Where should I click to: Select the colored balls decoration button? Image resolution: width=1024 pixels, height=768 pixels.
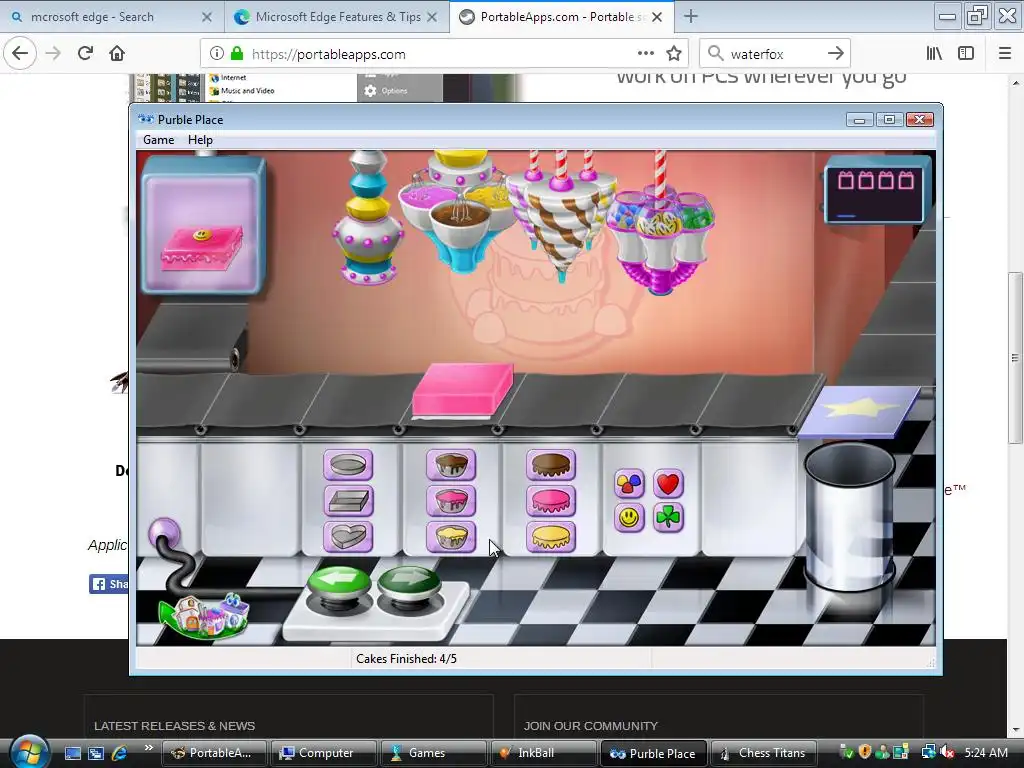629,484
